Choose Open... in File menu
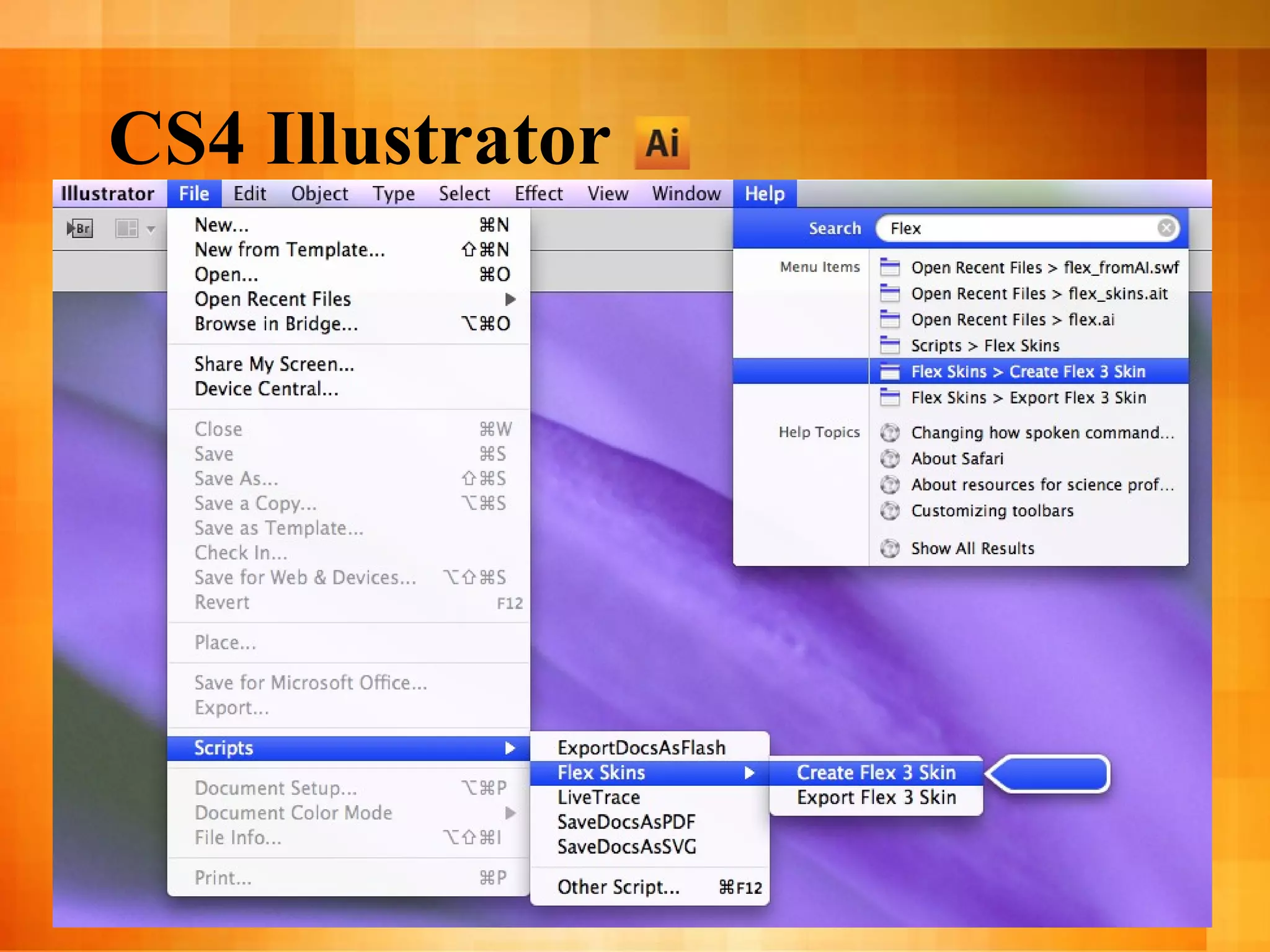Image resolution: width=1270 pixels, height=952 pixels. pyautogui.click(x=349, y=274)
